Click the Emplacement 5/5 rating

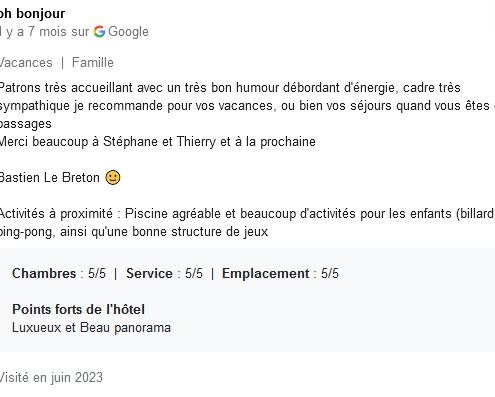click(x=280, y=274)
